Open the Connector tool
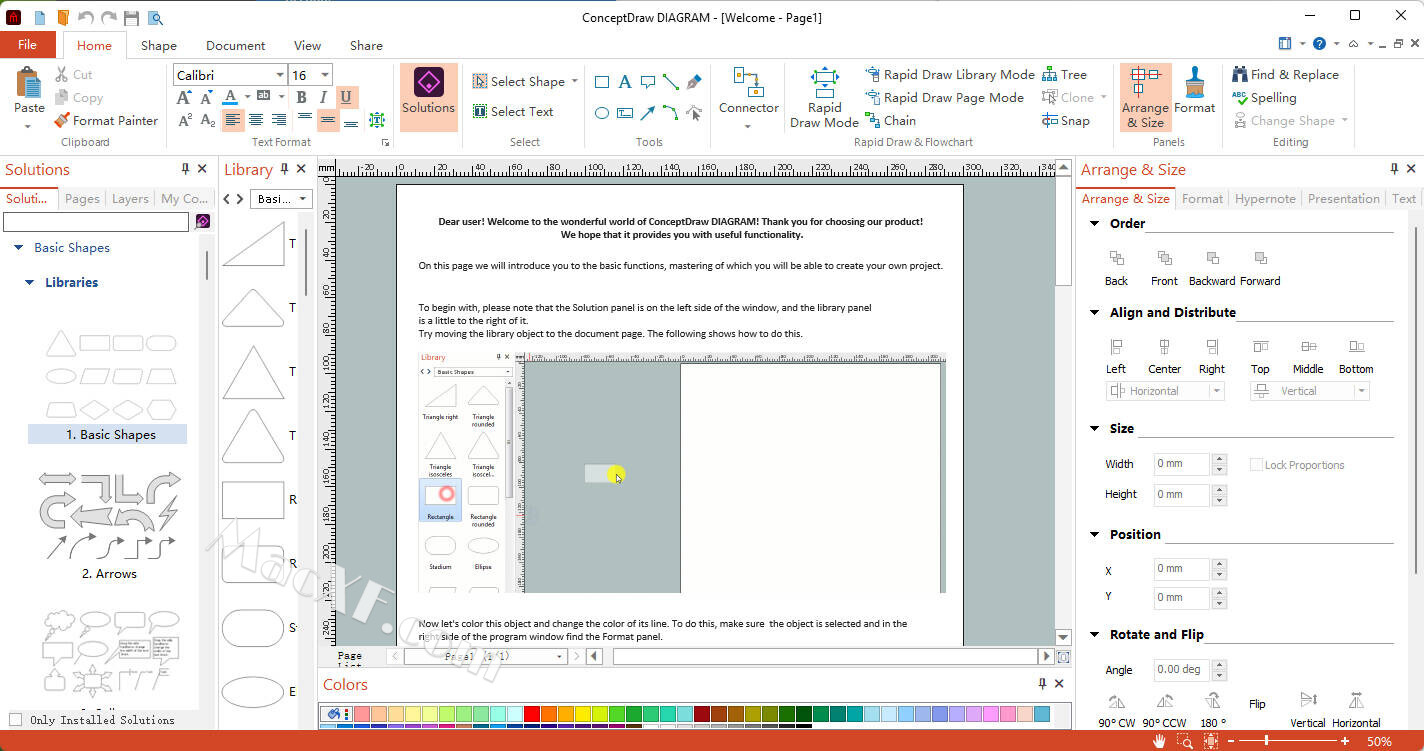This screenshot has width=1424, height=751. pos(748,92)
